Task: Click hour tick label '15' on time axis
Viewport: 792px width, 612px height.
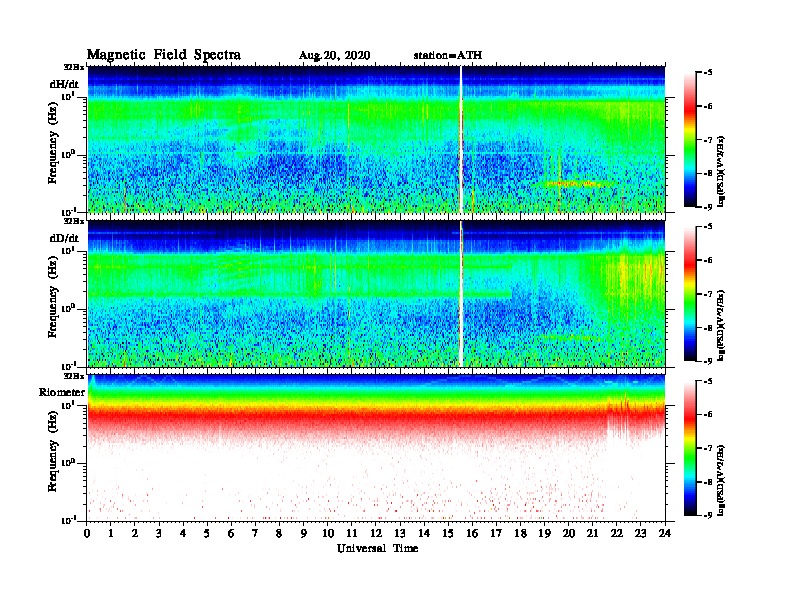Action: click(x=448, y=533)
